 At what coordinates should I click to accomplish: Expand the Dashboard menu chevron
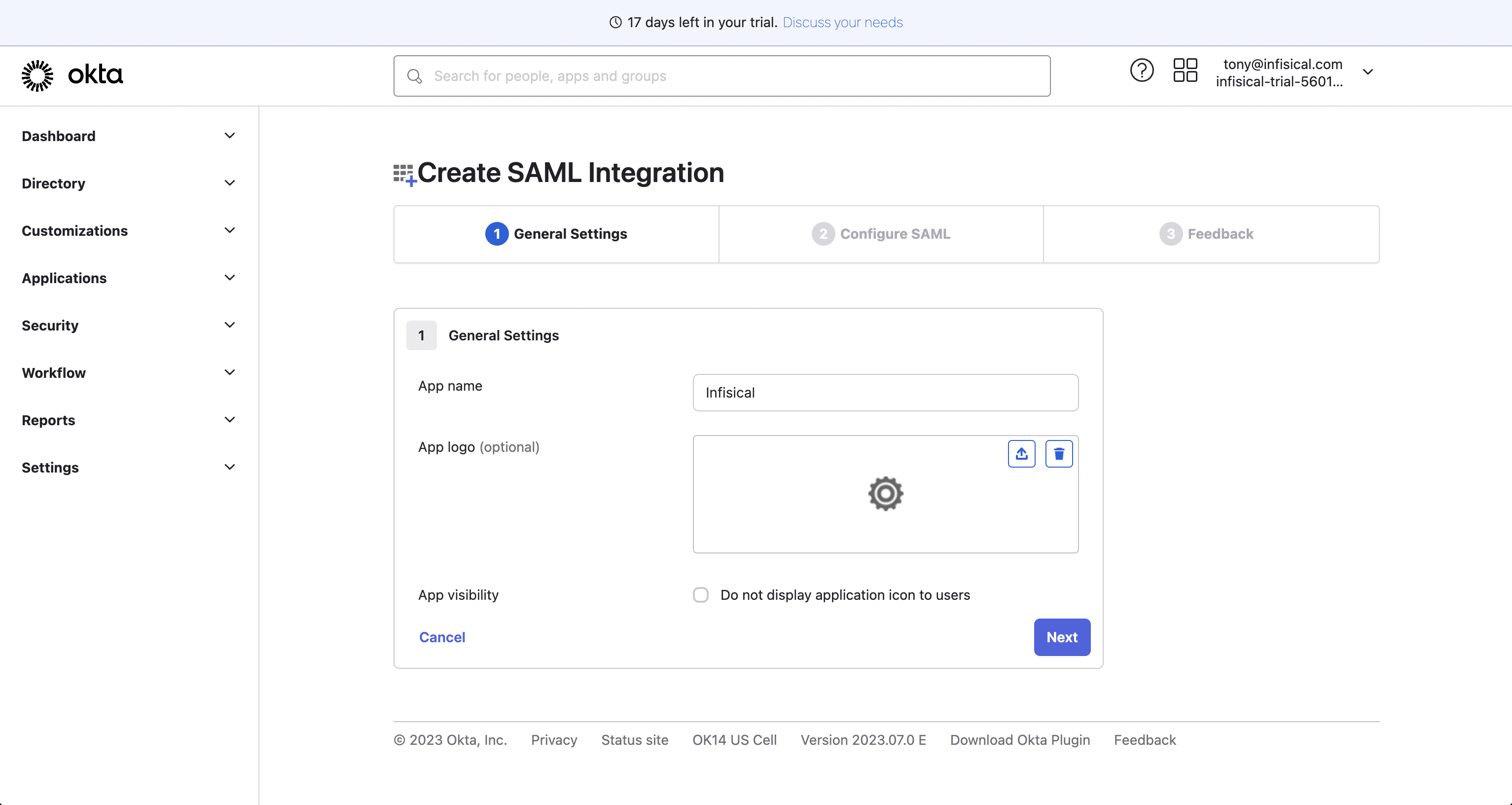click(229, 136)
